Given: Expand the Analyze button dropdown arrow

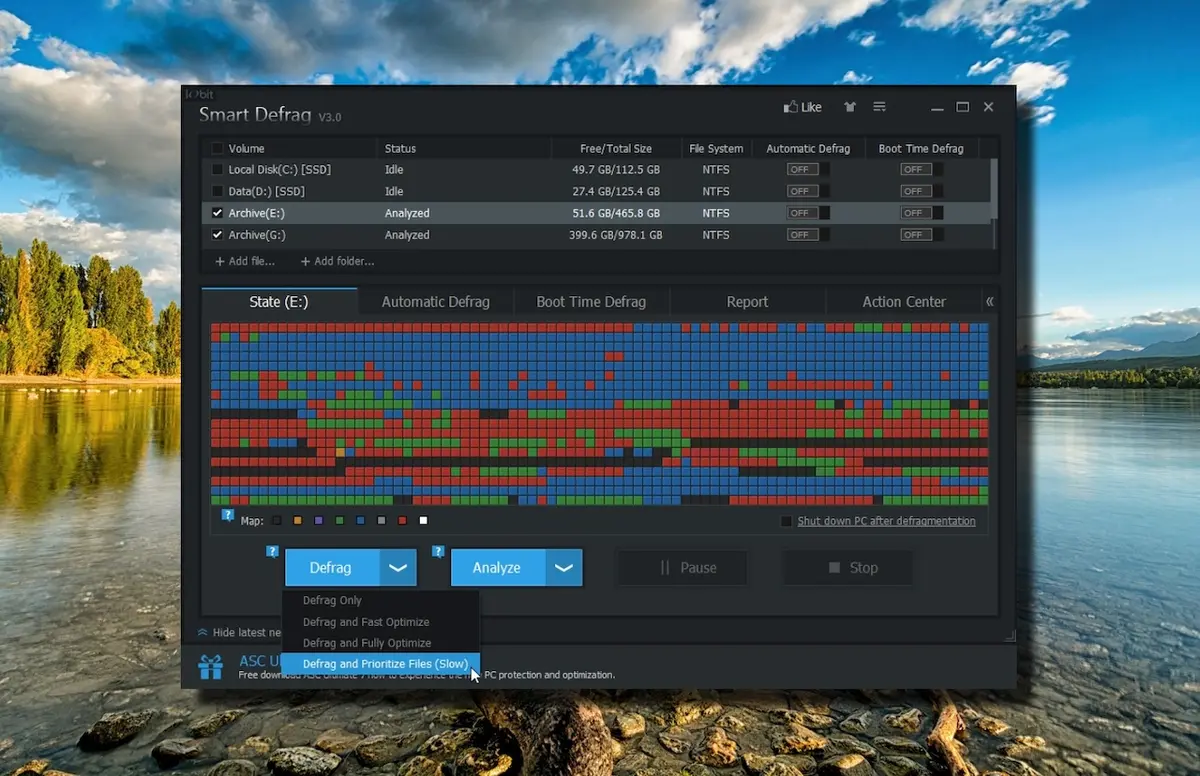Looking at the screenshot, I should click(x=564, y=567).
